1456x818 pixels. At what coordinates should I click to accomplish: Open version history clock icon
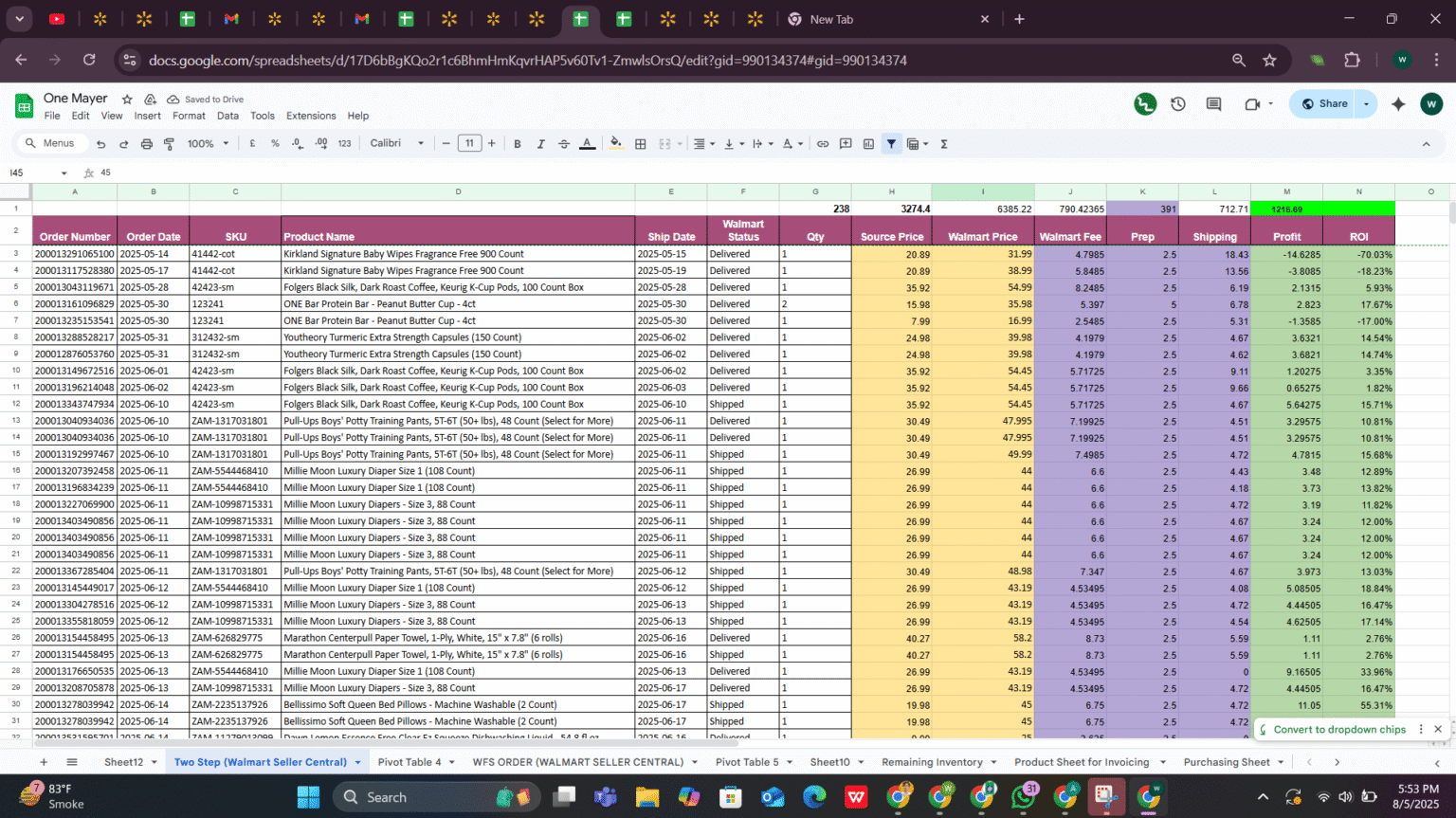click(x=1178, y=104)
